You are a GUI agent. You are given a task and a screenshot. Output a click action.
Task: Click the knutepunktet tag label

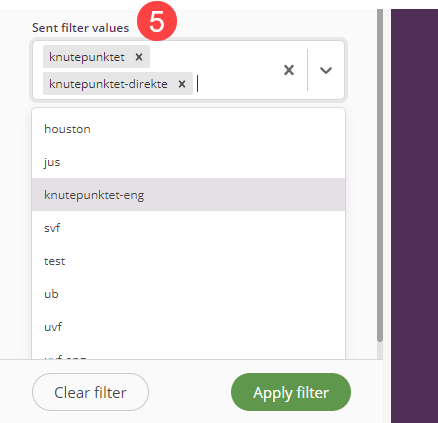pos(87,57)
